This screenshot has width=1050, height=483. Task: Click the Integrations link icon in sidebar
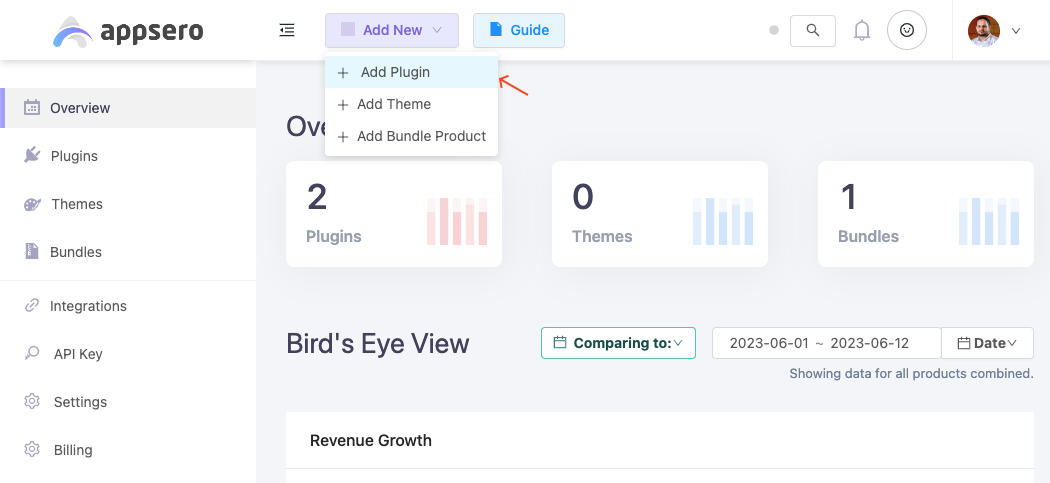(x=31, y=305)
